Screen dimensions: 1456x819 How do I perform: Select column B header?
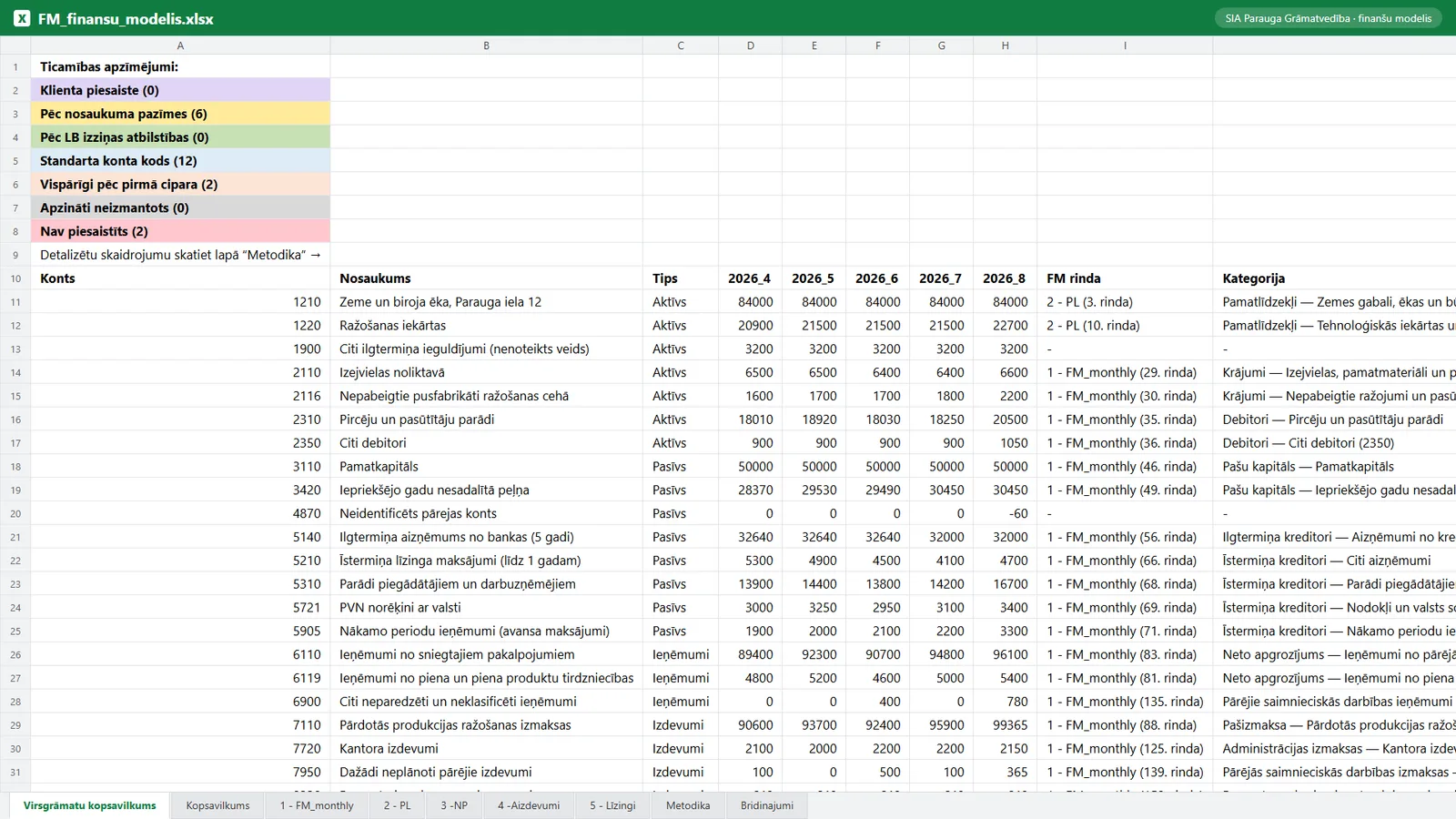(x=487, y=45)
